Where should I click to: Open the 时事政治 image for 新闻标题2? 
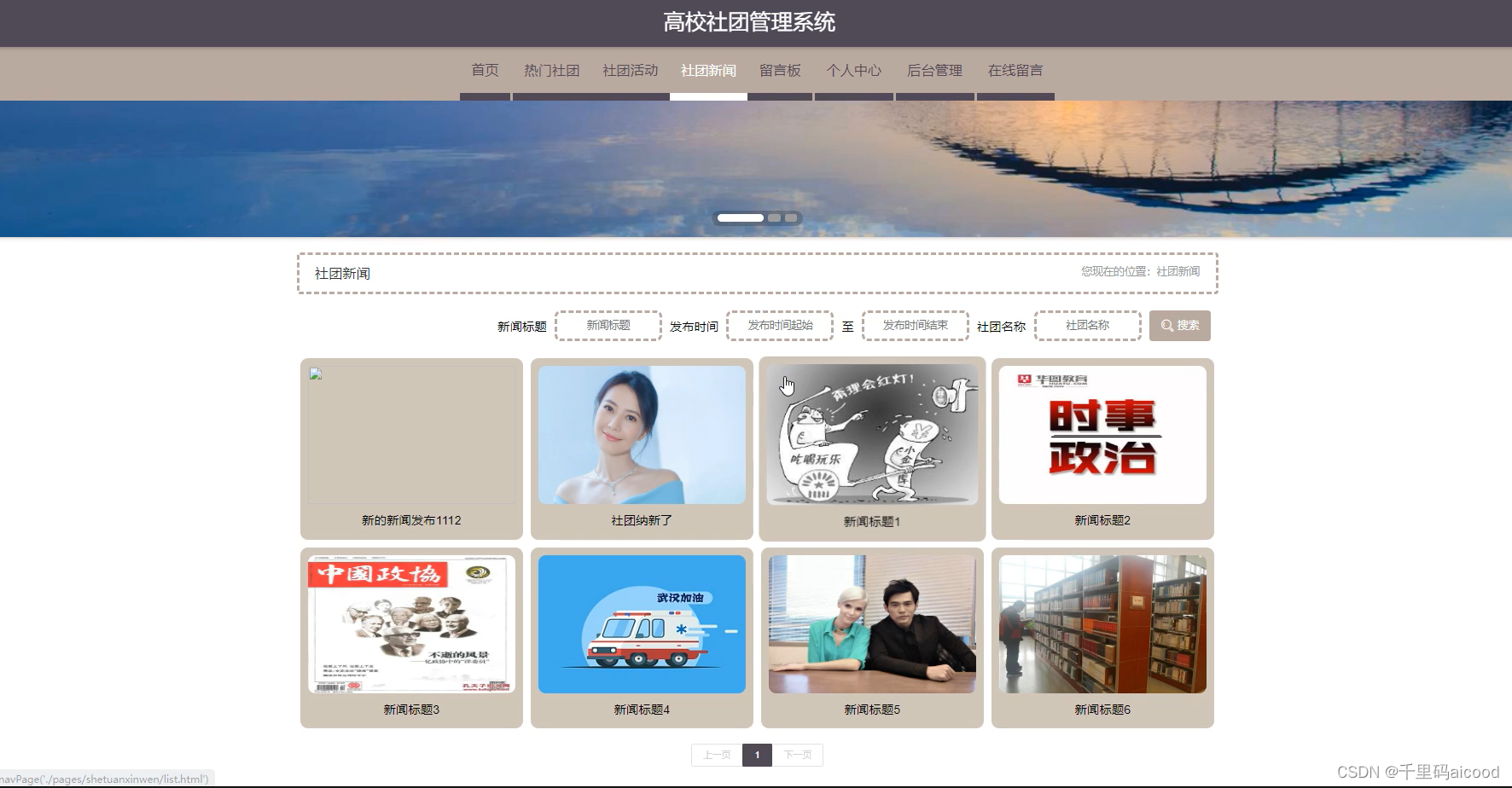point(1102,435)
